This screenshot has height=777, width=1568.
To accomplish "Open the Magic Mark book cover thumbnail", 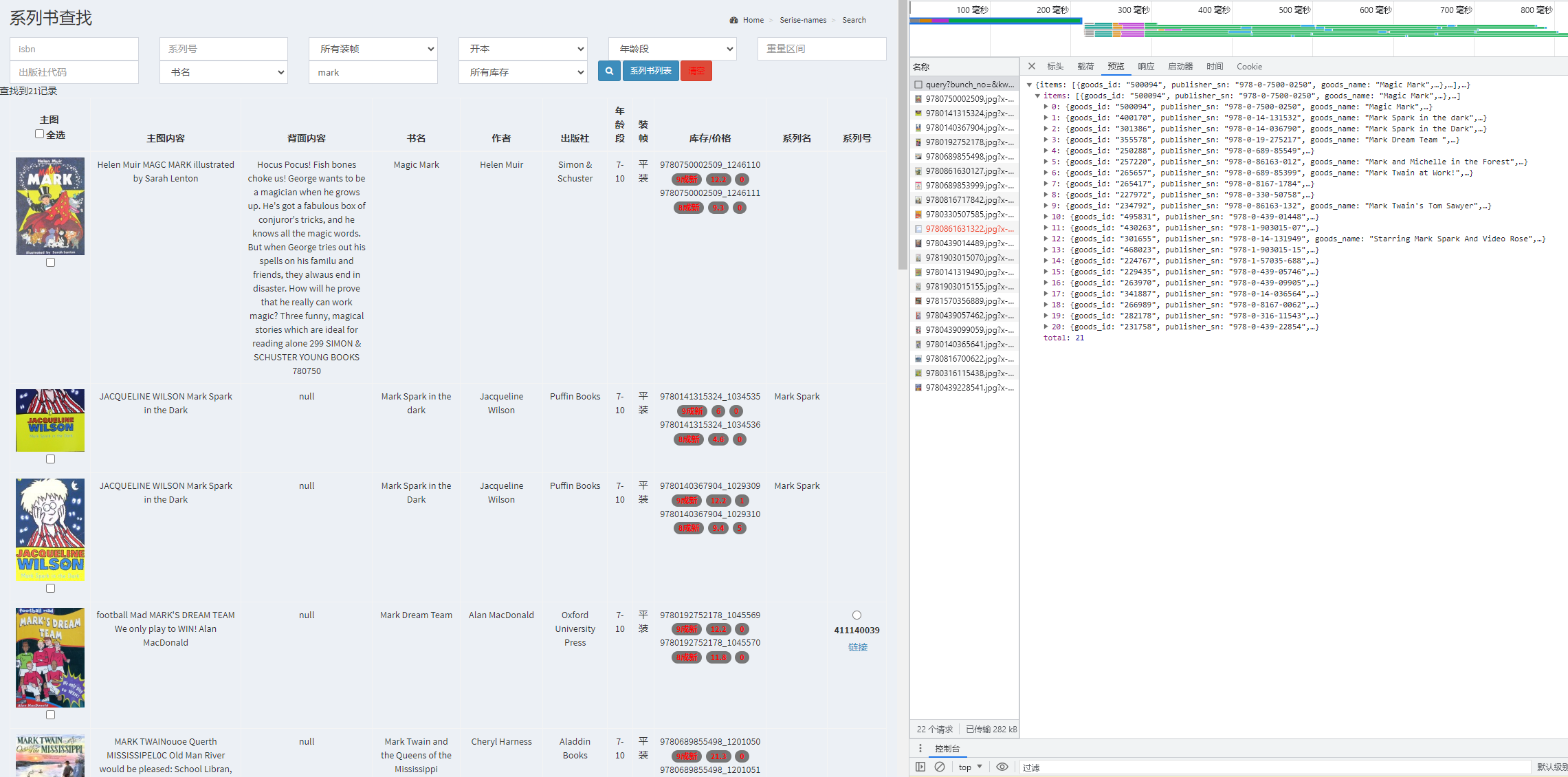I will tap(50, 206).
